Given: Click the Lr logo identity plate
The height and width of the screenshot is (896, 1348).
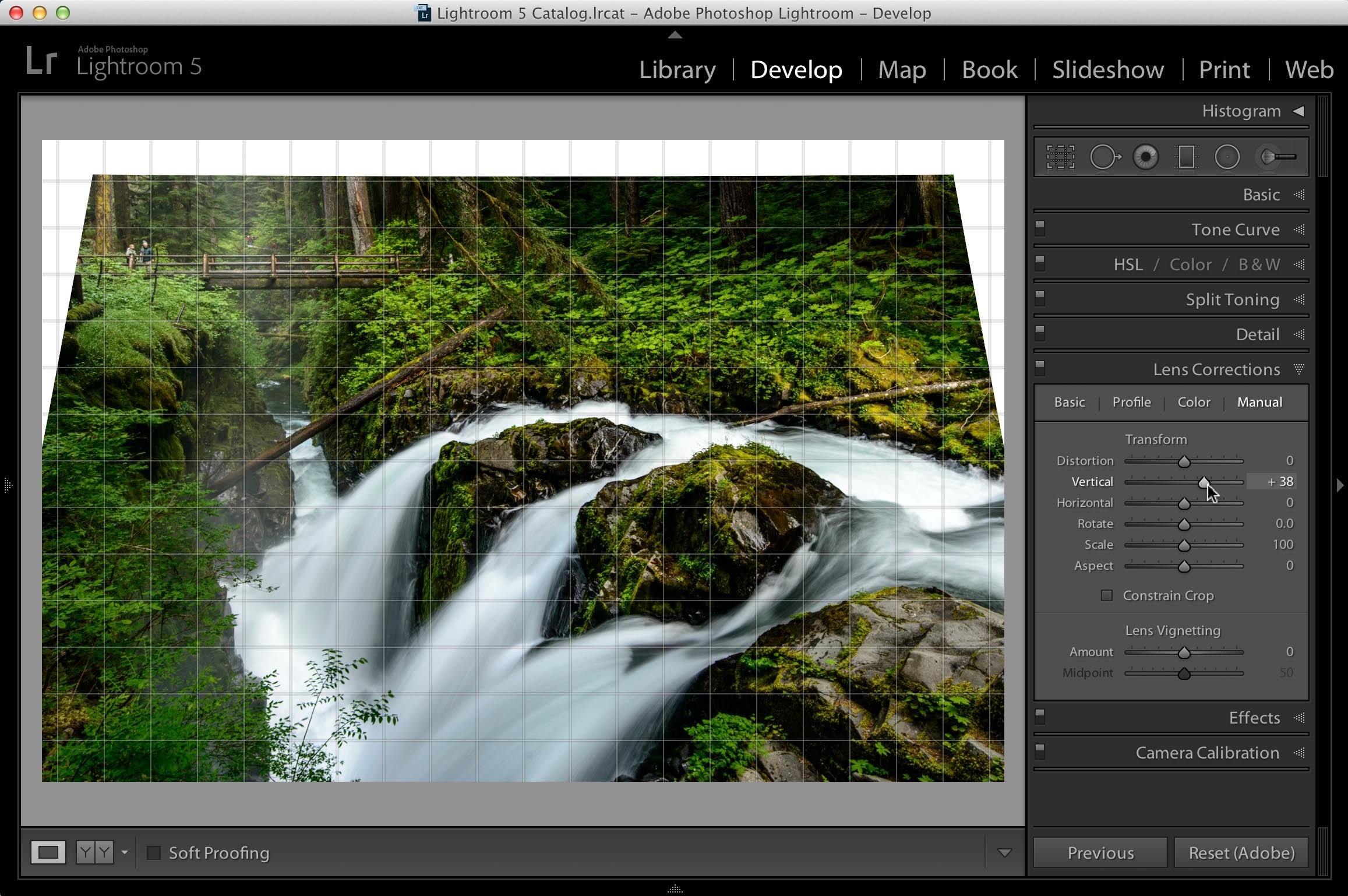Looking at the screenshot, I should click(42, 61).
